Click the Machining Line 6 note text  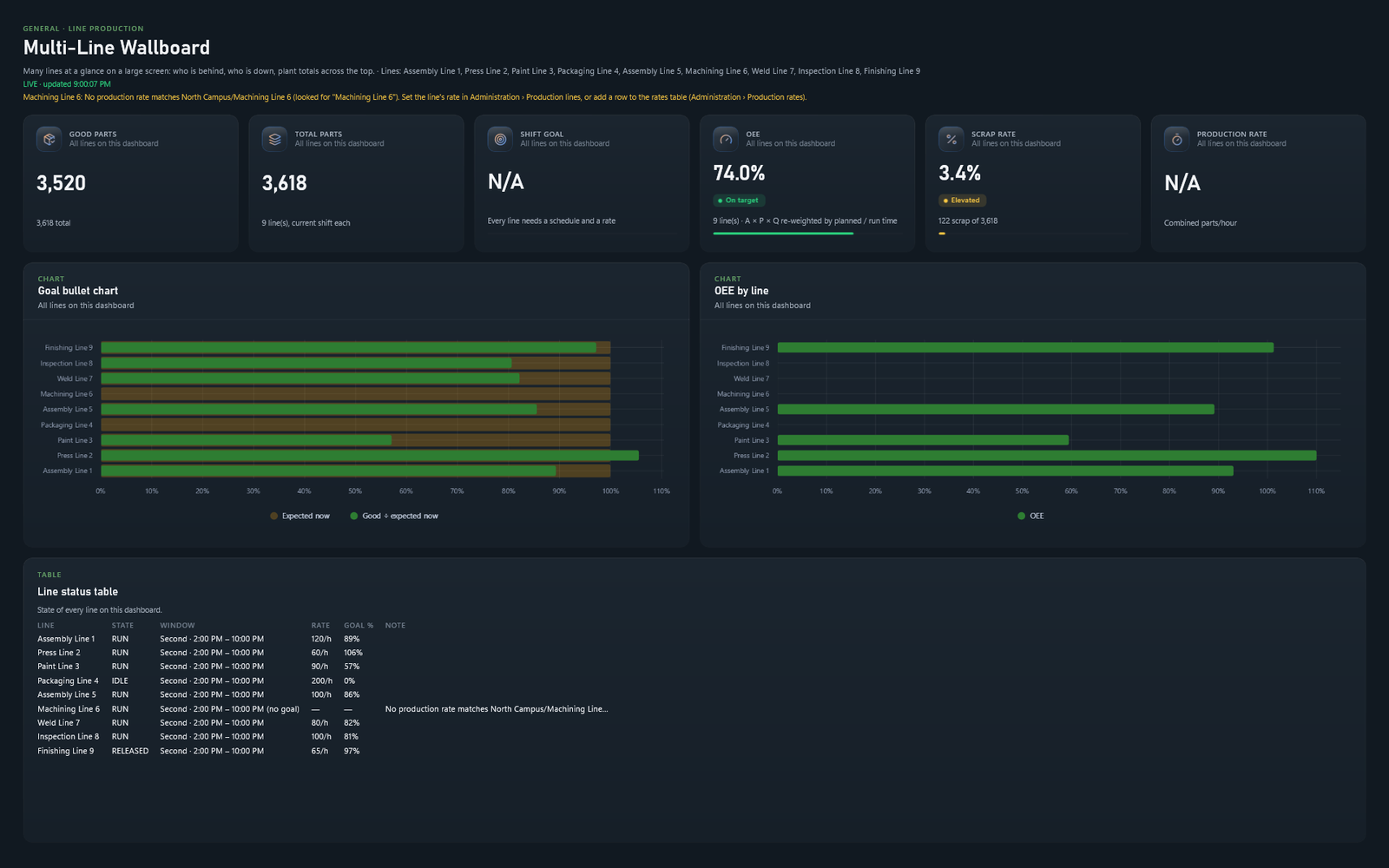[x=497, y=709]
